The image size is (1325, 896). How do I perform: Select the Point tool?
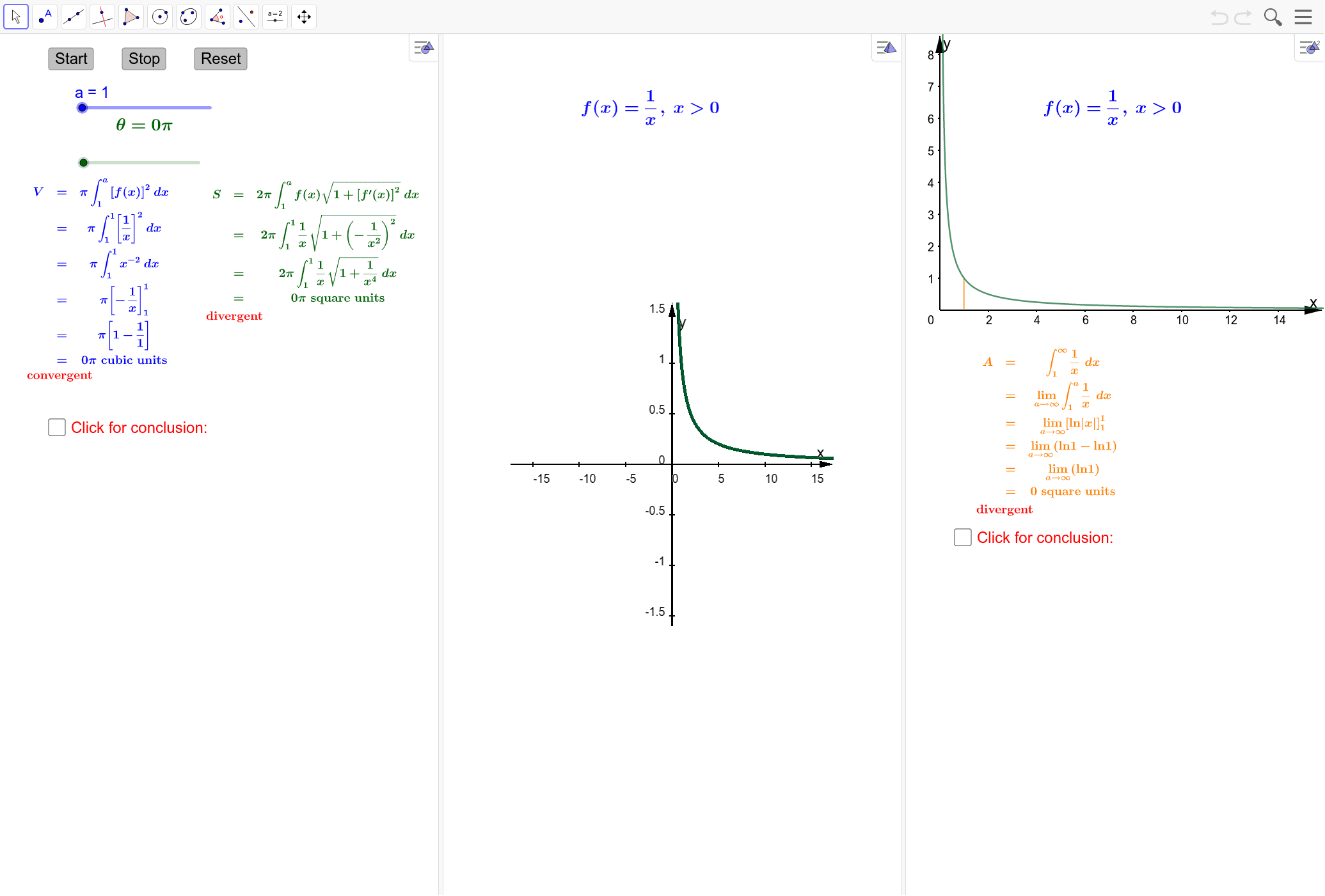(45, 17)
